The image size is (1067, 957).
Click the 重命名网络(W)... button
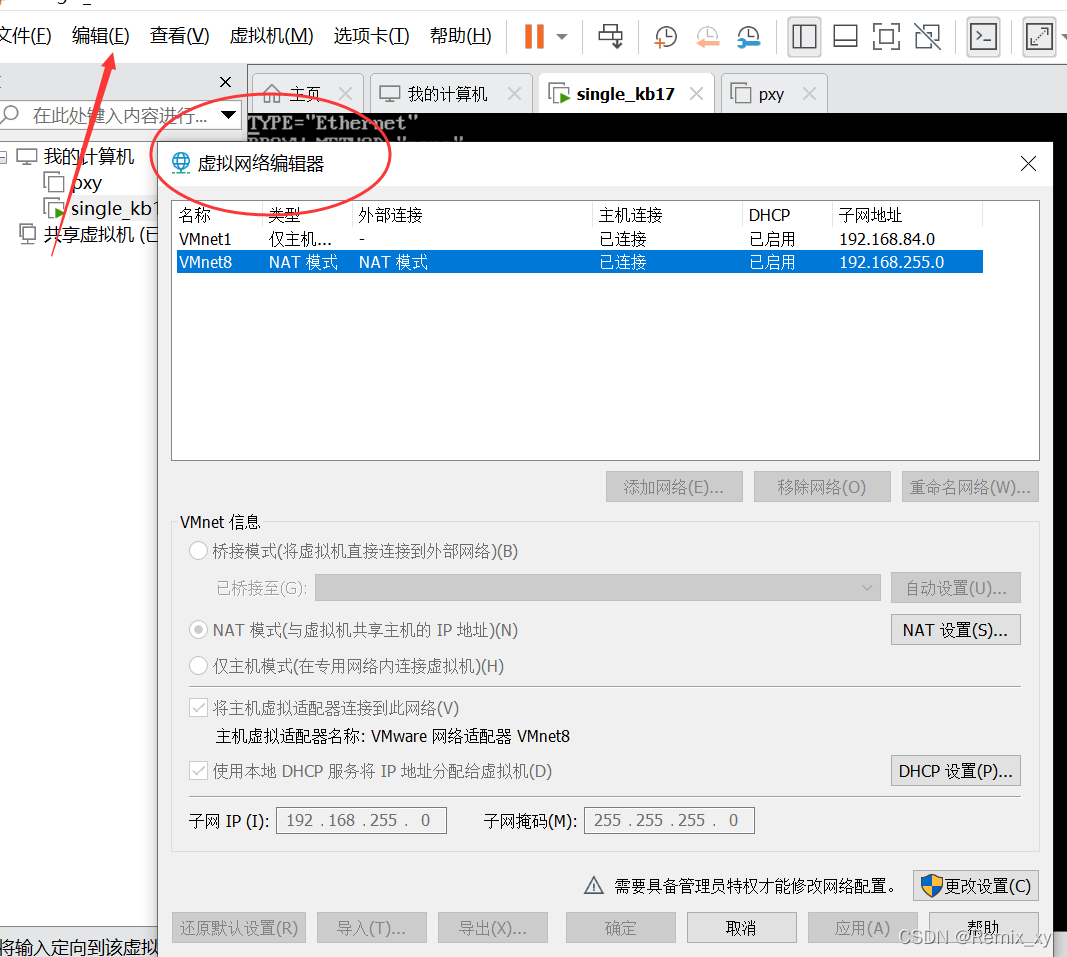click(x=970, y=487)
